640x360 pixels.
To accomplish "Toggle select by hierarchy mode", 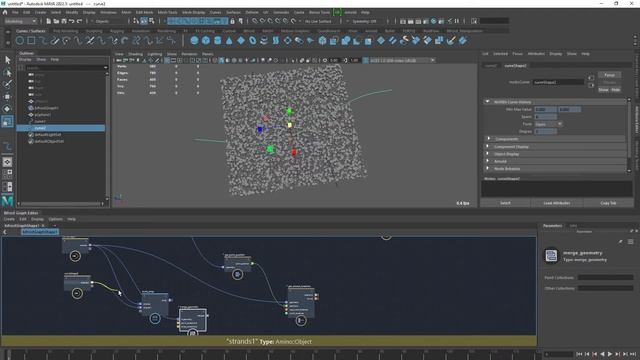I will tap(136, 21).
